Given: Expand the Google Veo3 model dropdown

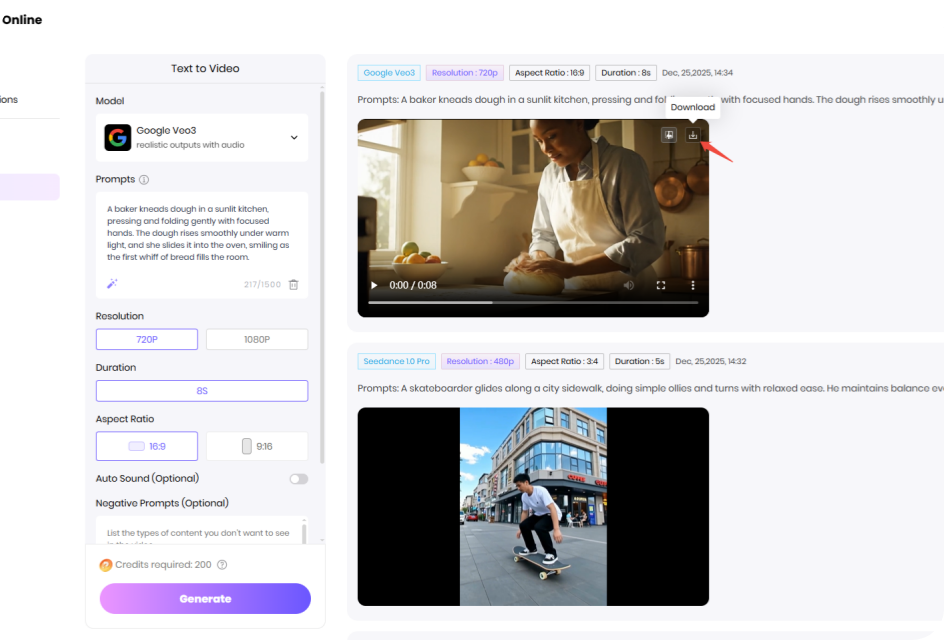Looking at the screenshot, I should click(294, 138).
